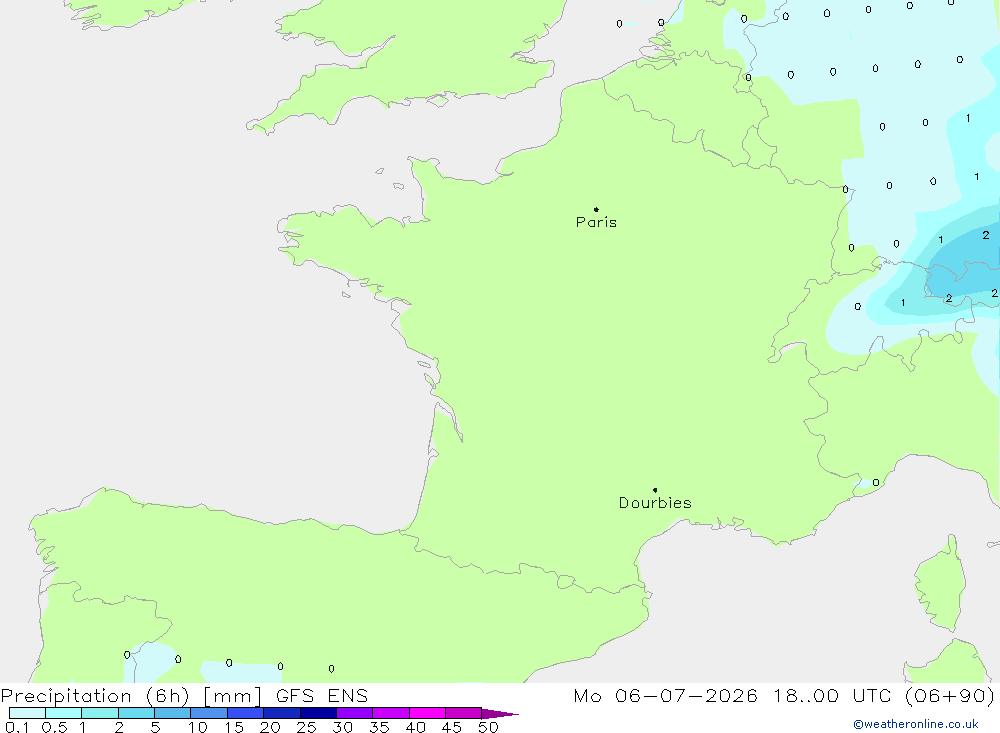Pick the 40–45 mm magenta legend swatch
Image resolution: width=1000 pixels, height=733 pixels.
click(x=427, y=713)
